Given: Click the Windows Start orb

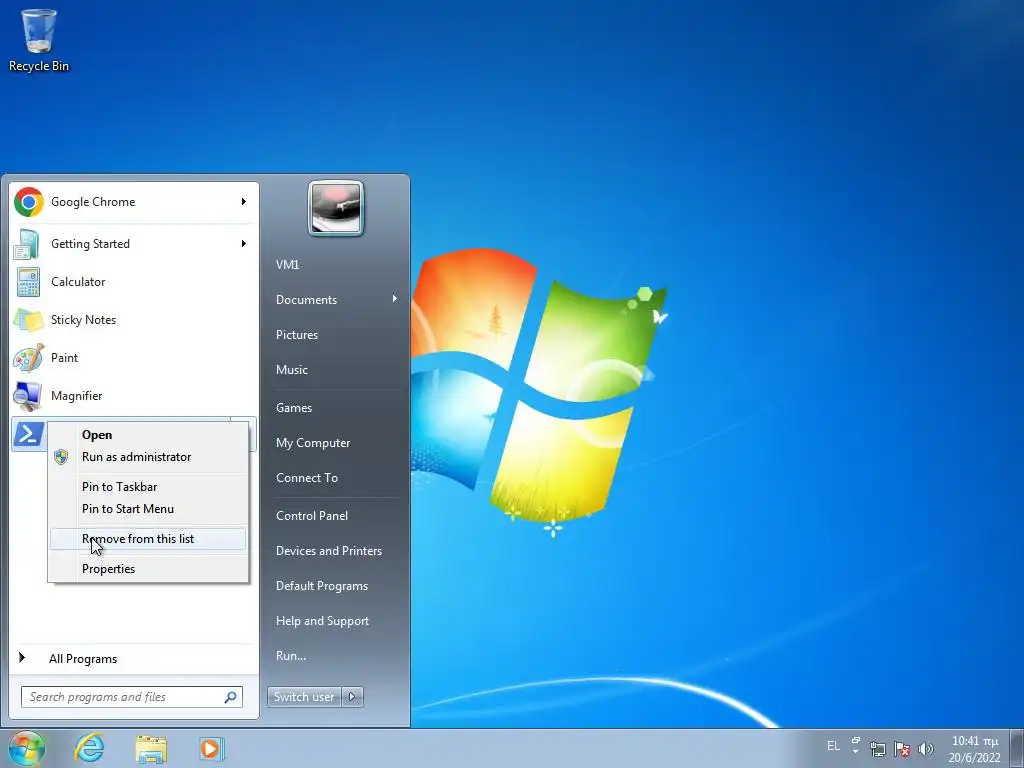Looking at the screenshot, I should (x=27, y=748).
